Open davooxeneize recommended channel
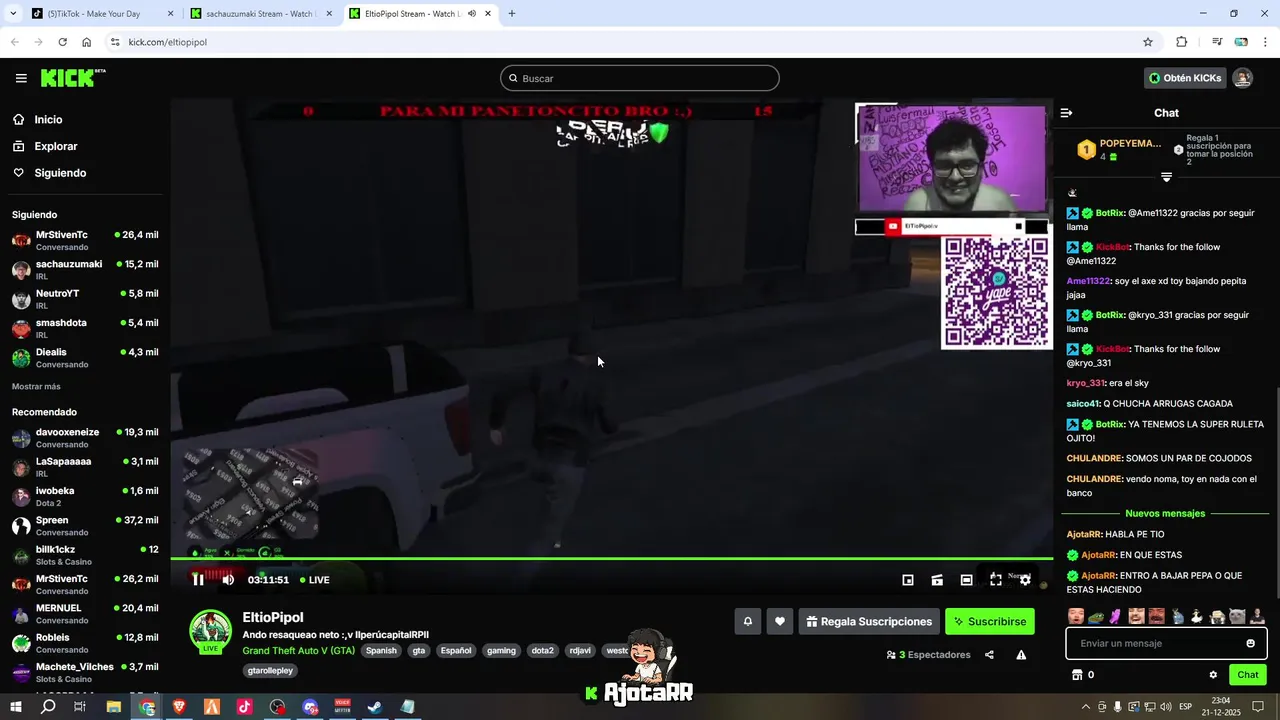This screenshot has height=720, width=1280. coord(85,438)
